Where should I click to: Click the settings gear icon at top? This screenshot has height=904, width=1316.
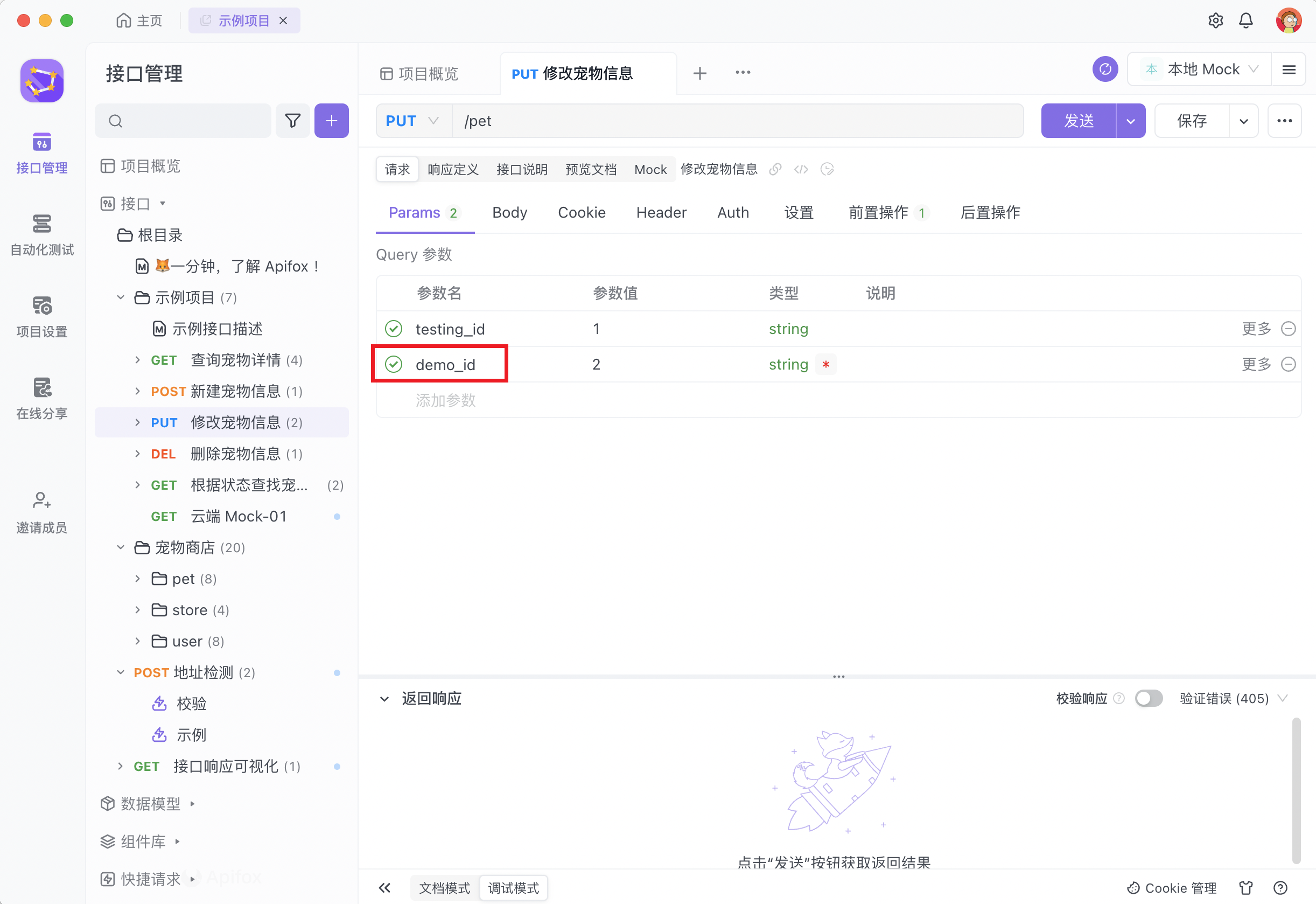pos(1215,21)
